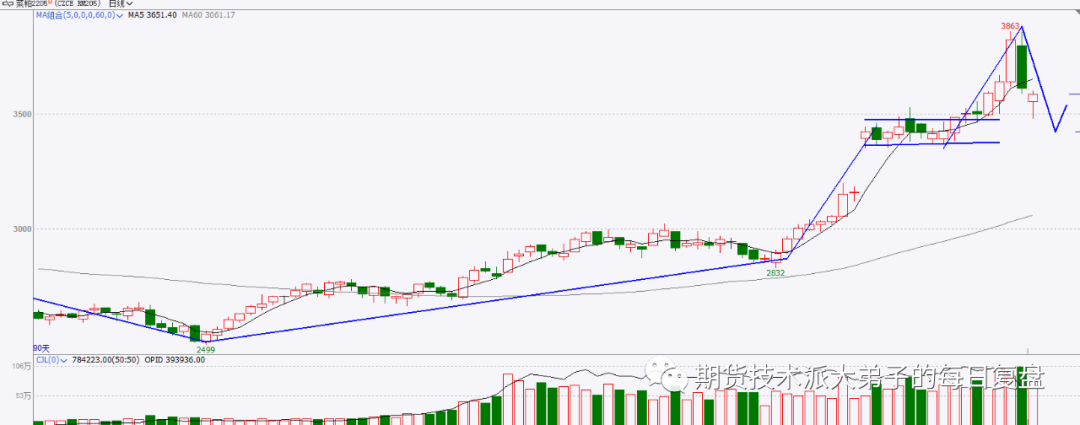Click the MA5 3651.40 value label

coord(152,15)
